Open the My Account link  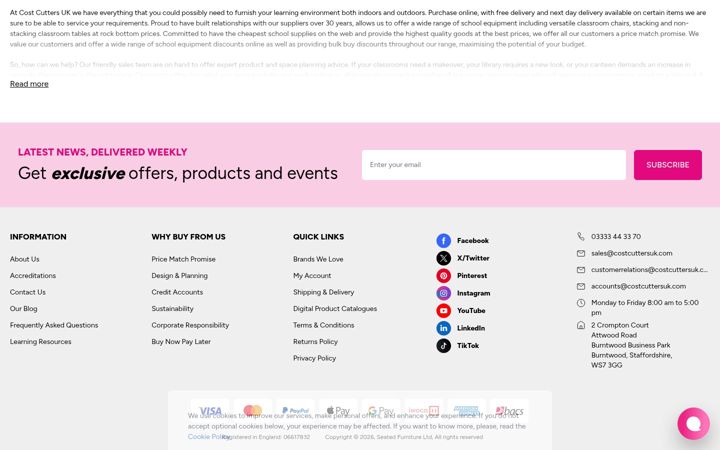[312, 276]
